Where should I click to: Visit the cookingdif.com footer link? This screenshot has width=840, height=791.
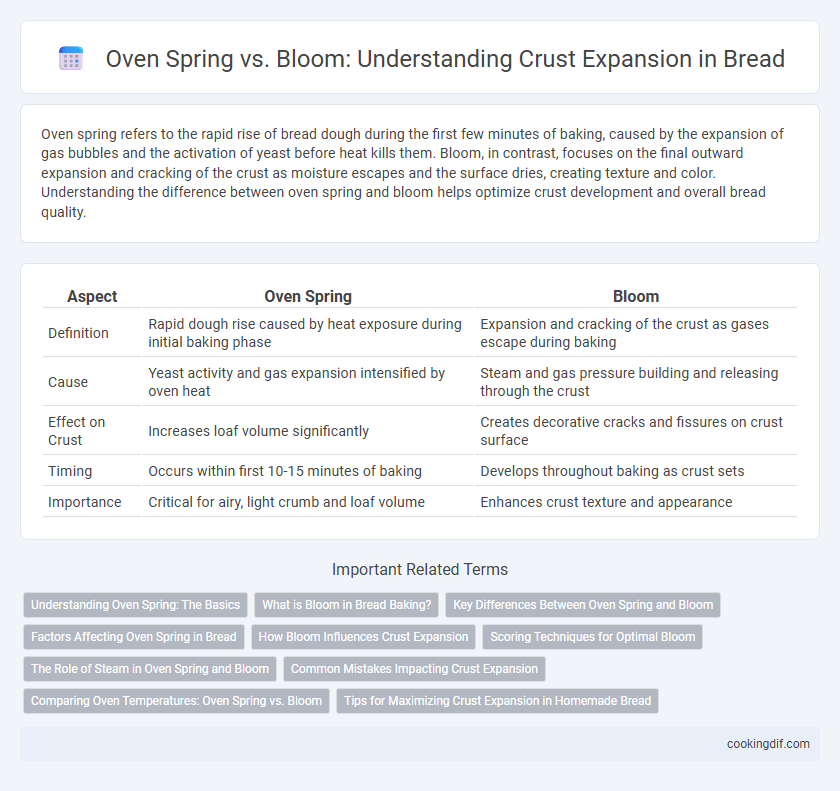768,744
